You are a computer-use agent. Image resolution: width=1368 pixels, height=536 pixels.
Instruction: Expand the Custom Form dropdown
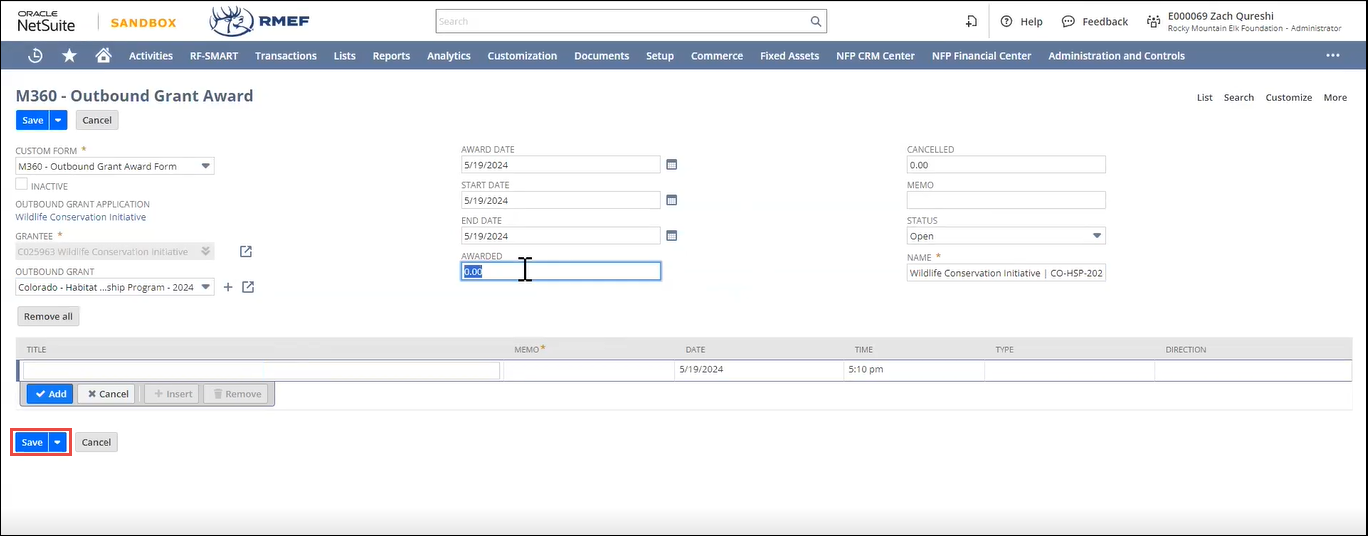click(205, 166)
